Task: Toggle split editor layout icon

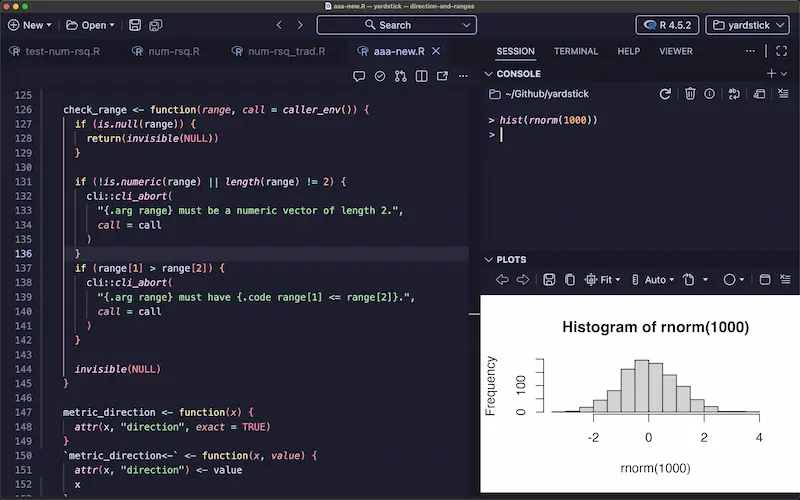Action: tap(421, 76)
